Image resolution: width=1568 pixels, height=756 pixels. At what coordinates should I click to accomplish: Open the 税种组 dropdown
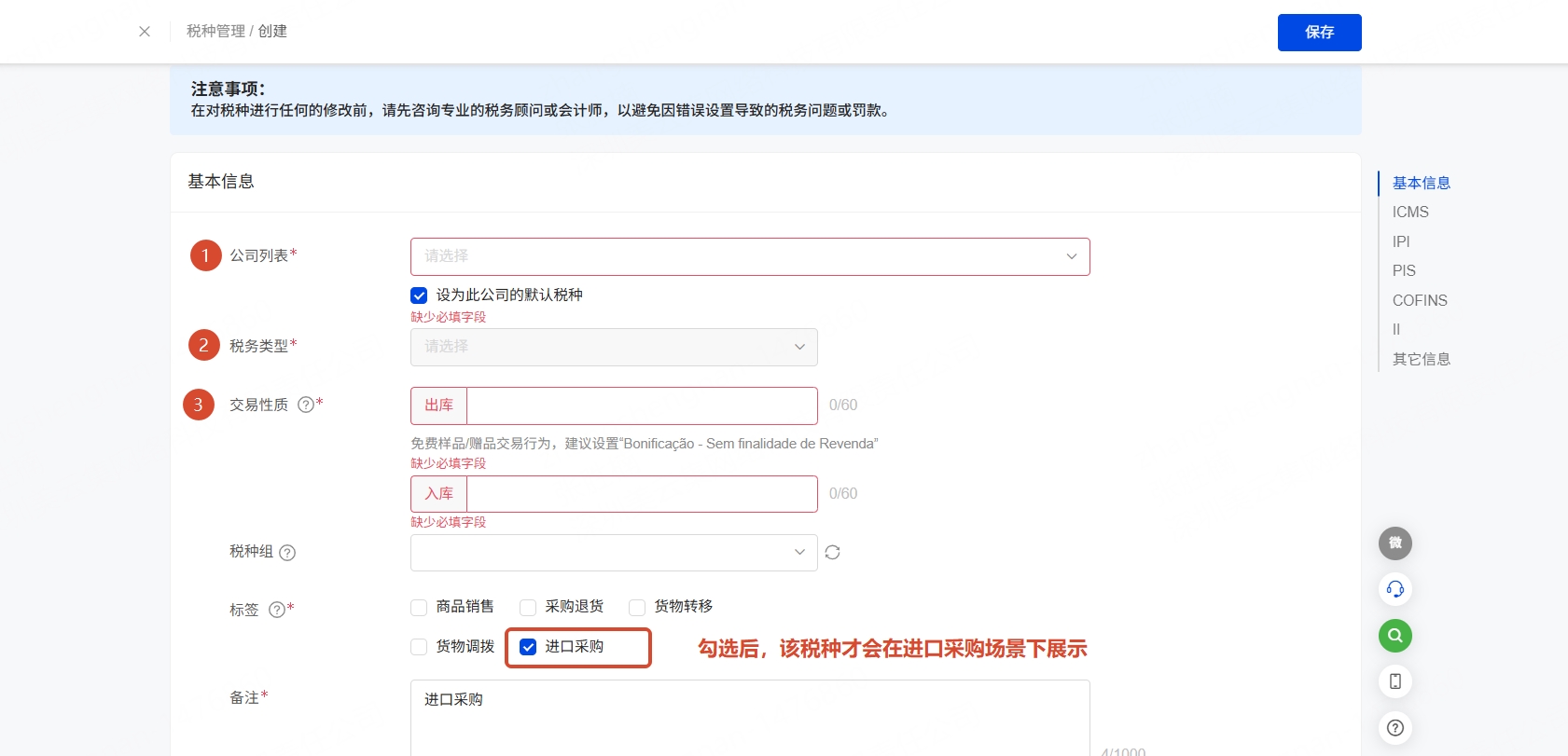[x=614, y=553]
